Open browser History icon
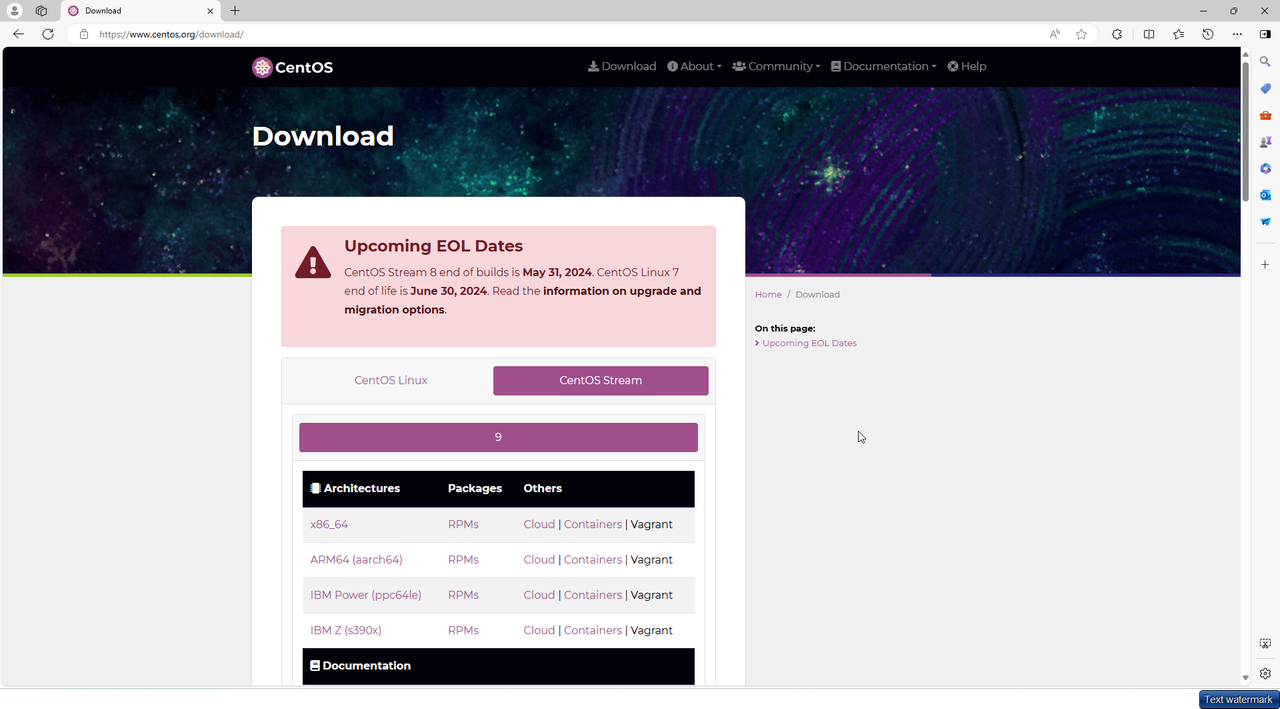The height and width of the screenshot is (709, 1280). 1208,34
